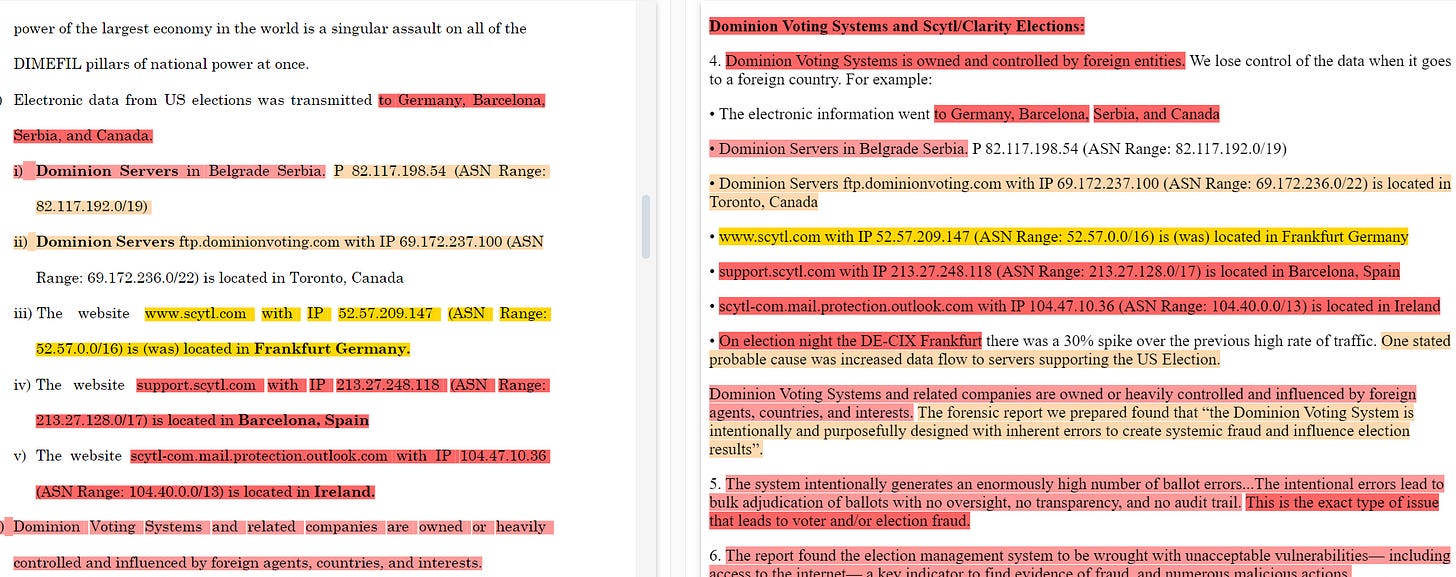The width and height of the screenshot is (1456, 577).
Task: Click 'to Germany, Barcelona,' in the left document
Action: pyautogui.click(x=462, y=100)
